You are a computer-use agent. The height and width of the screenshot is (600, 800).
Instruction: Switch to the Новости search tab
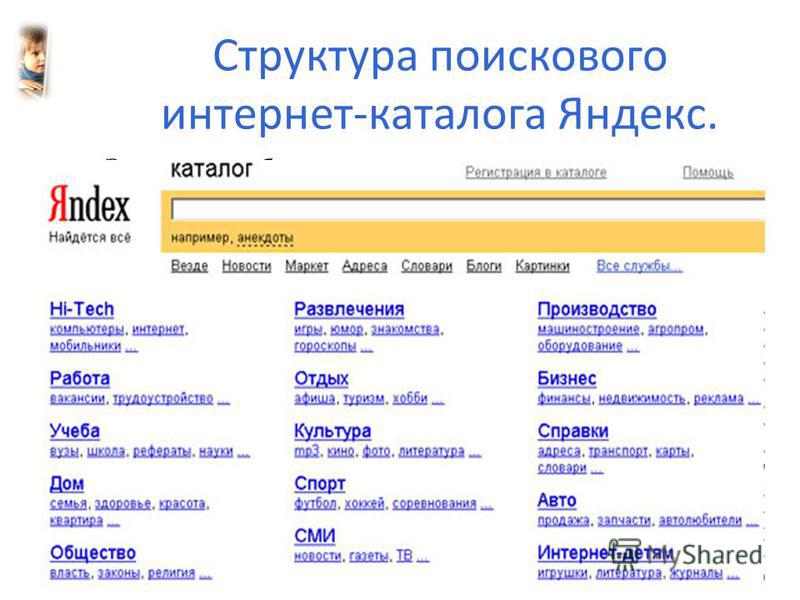pos(246,266)
